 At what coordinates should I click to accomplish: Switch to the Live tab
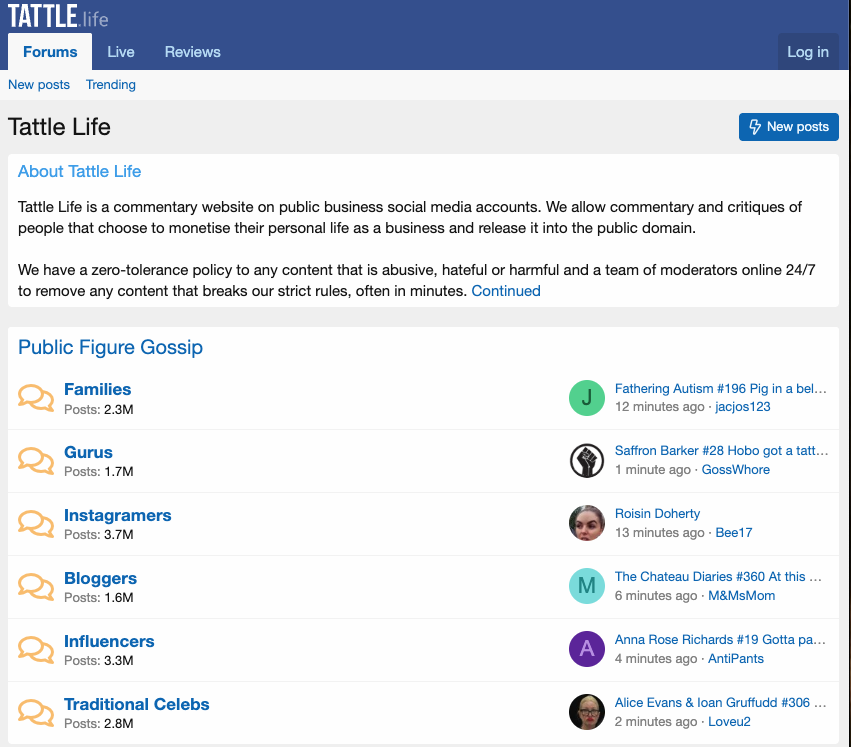[120, 52]
